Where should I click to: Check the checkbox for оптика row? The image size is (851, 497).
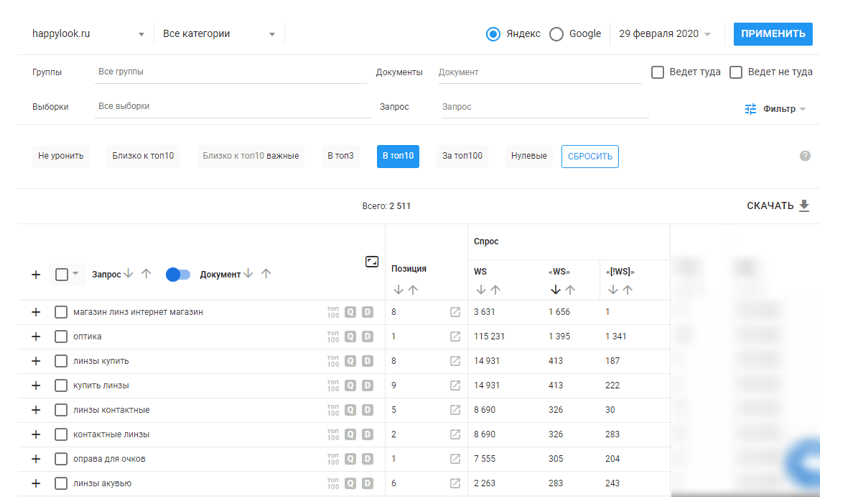coord(61,336)
